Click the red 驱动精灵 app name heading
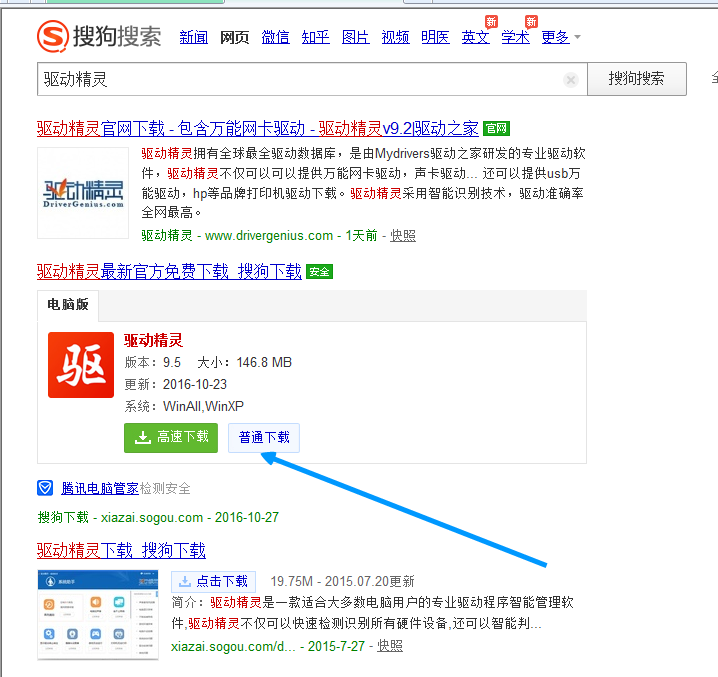This screenshot has width=718, height=677. coord(153,340)
